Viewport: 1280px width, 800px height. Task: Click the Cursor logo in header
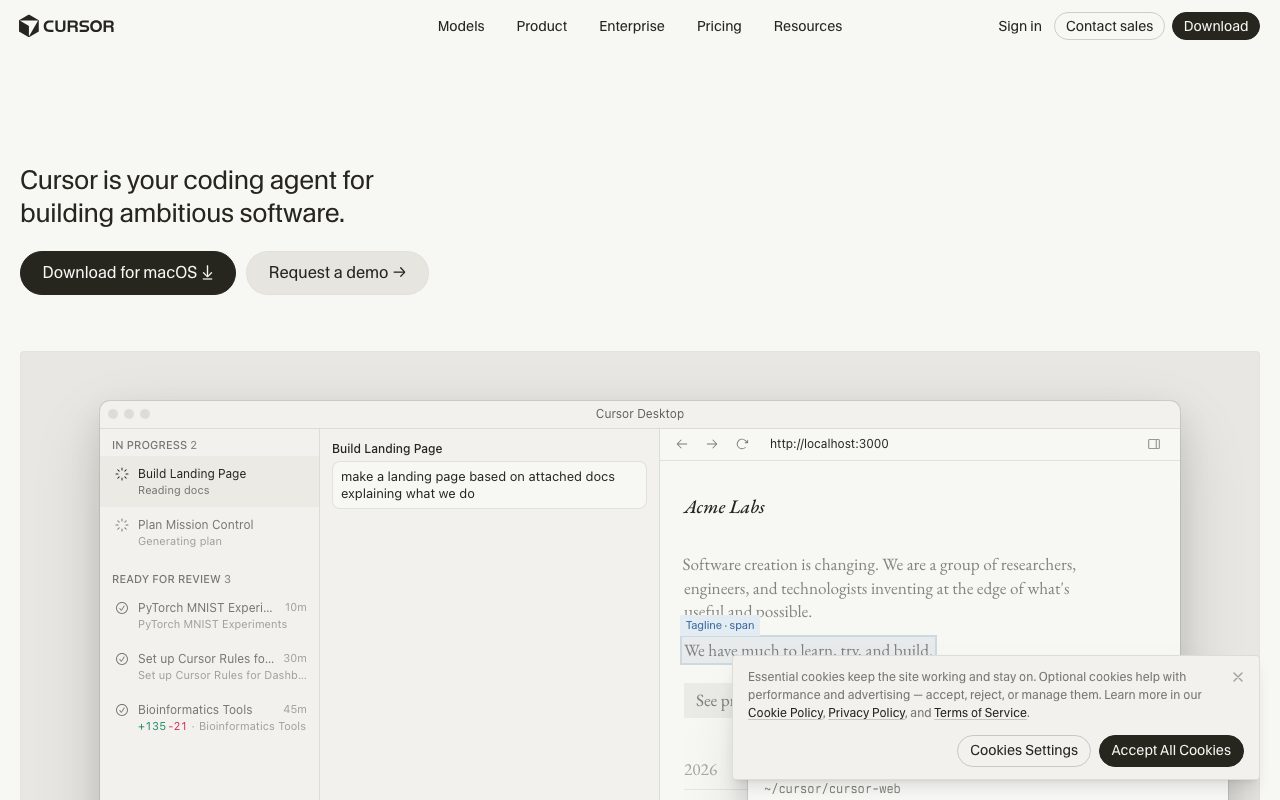click(x=67, y=26)
